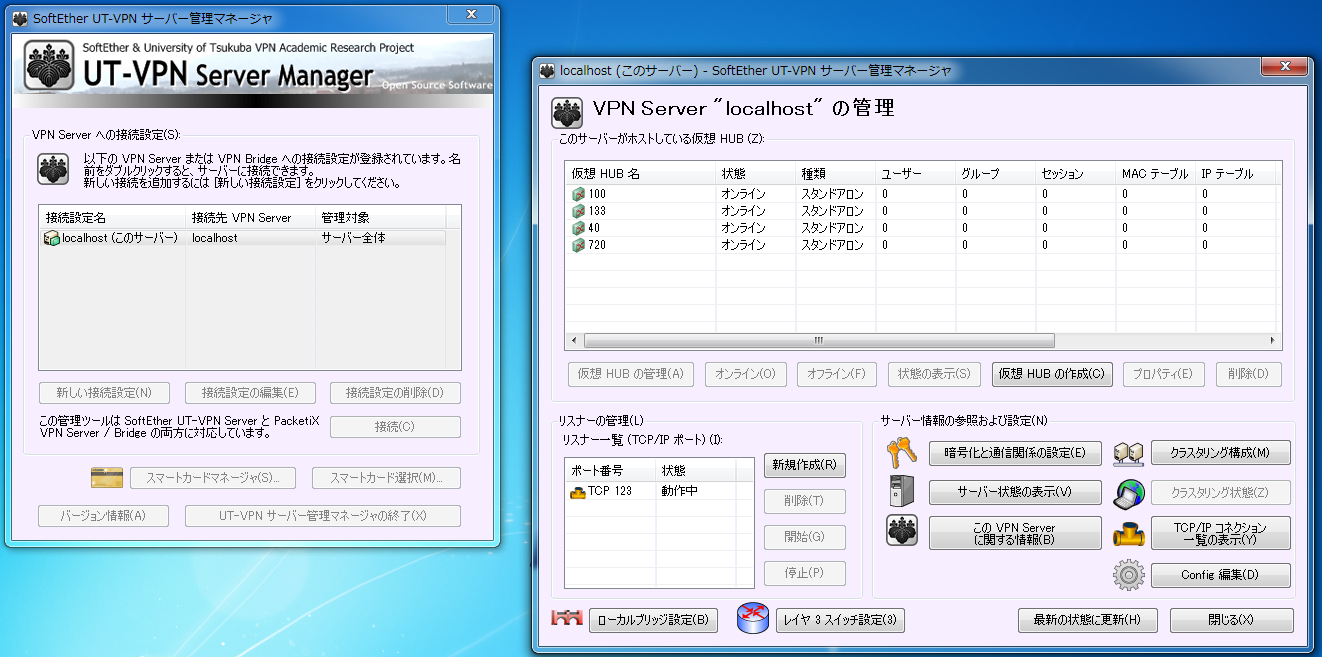Click the server tower icon beside server status
This screenshot has width=1322, height=657.
[902, 491]
